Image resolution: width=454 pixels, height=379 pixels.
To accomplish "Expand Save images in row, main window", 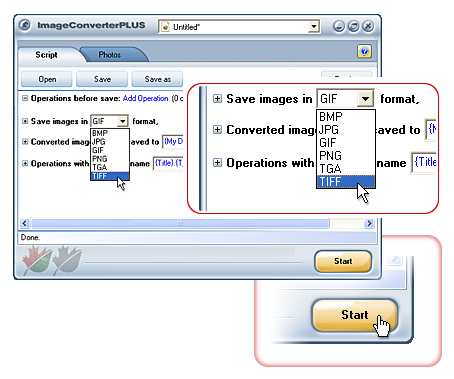I will point(25,121).
